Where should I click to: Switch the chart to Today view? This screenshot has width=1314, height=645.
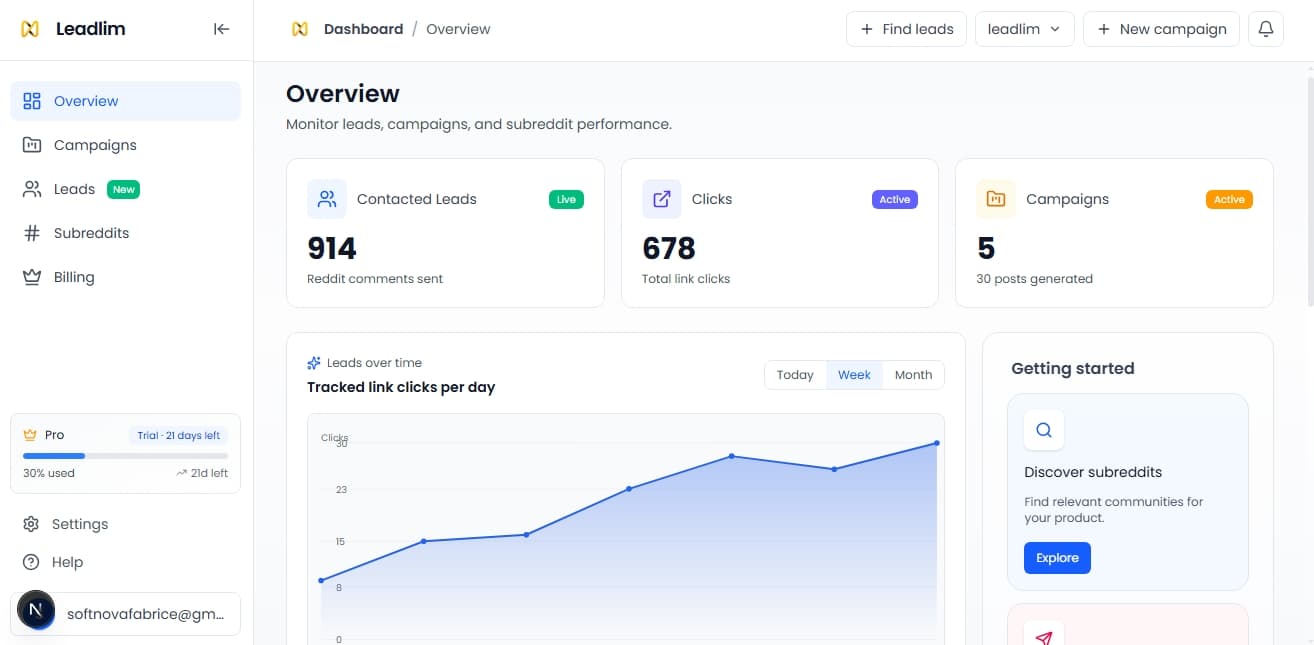tap(795, 374)
